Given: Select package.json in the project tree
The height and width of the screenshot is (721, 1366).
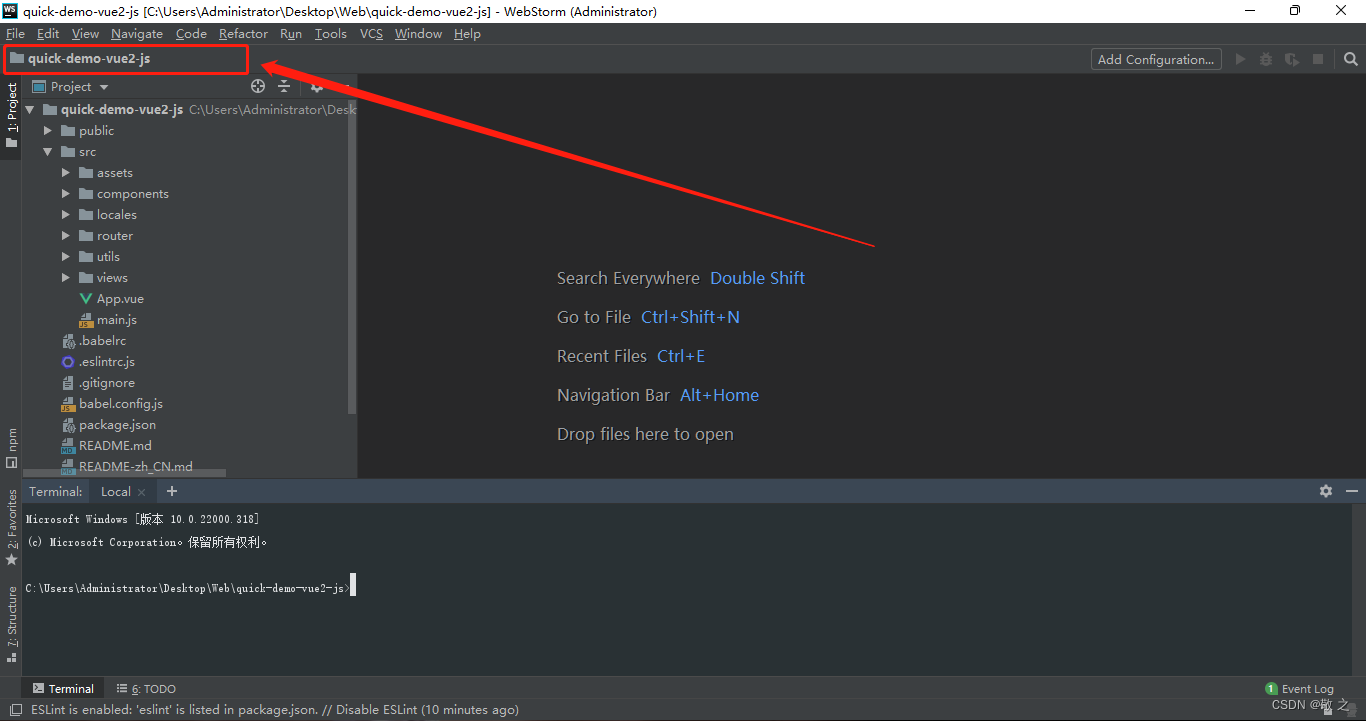Looking at the screenshot, I should click(x=118, y=425).
